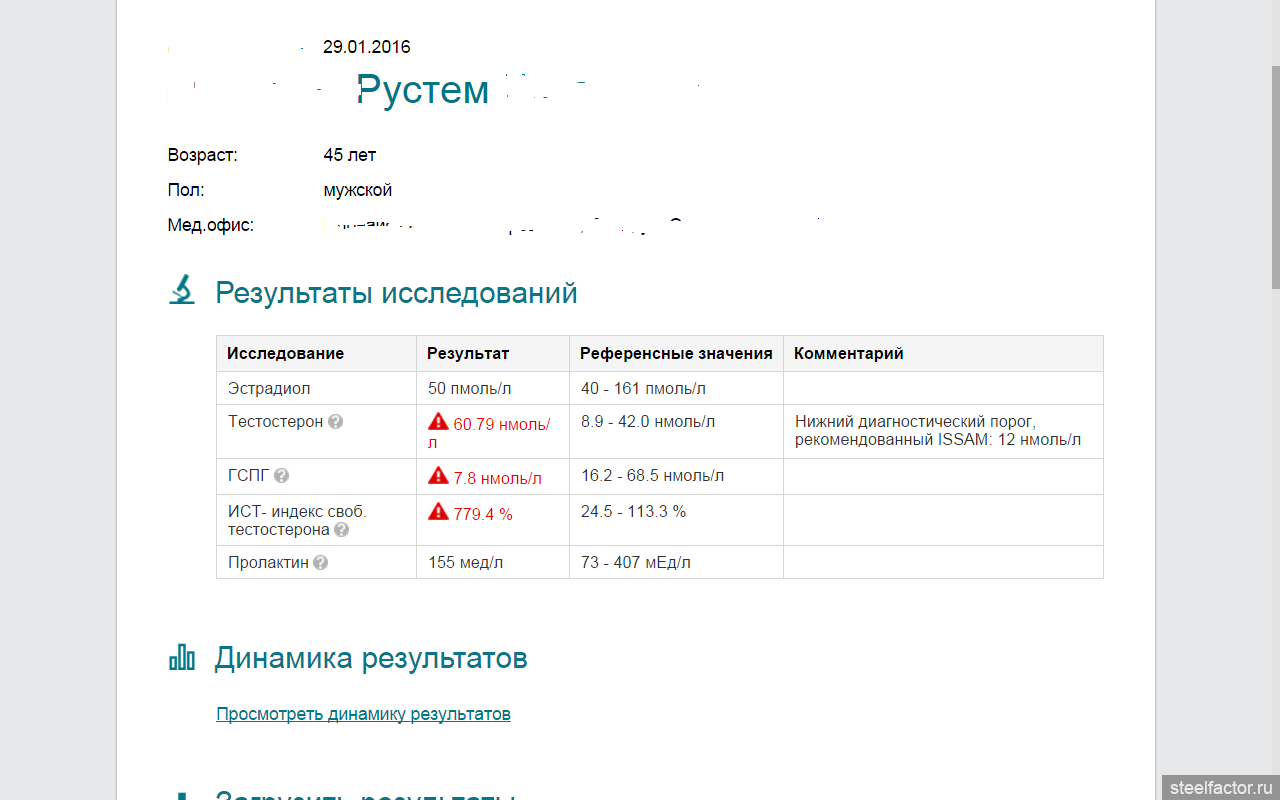Screen dimensions: 1280x800
Task: Click the help icon next to Тестостерон
Action: 336,422
